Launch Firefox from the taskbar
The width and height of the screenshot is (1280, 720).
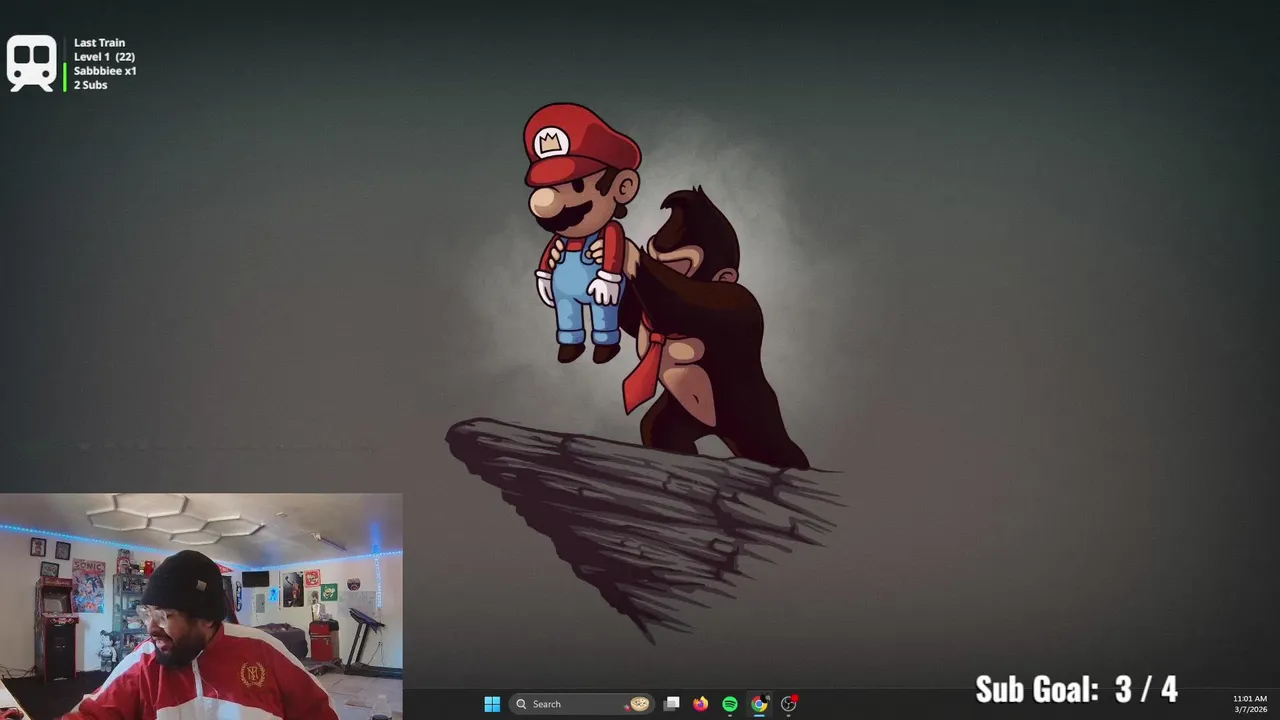point(701,704)
